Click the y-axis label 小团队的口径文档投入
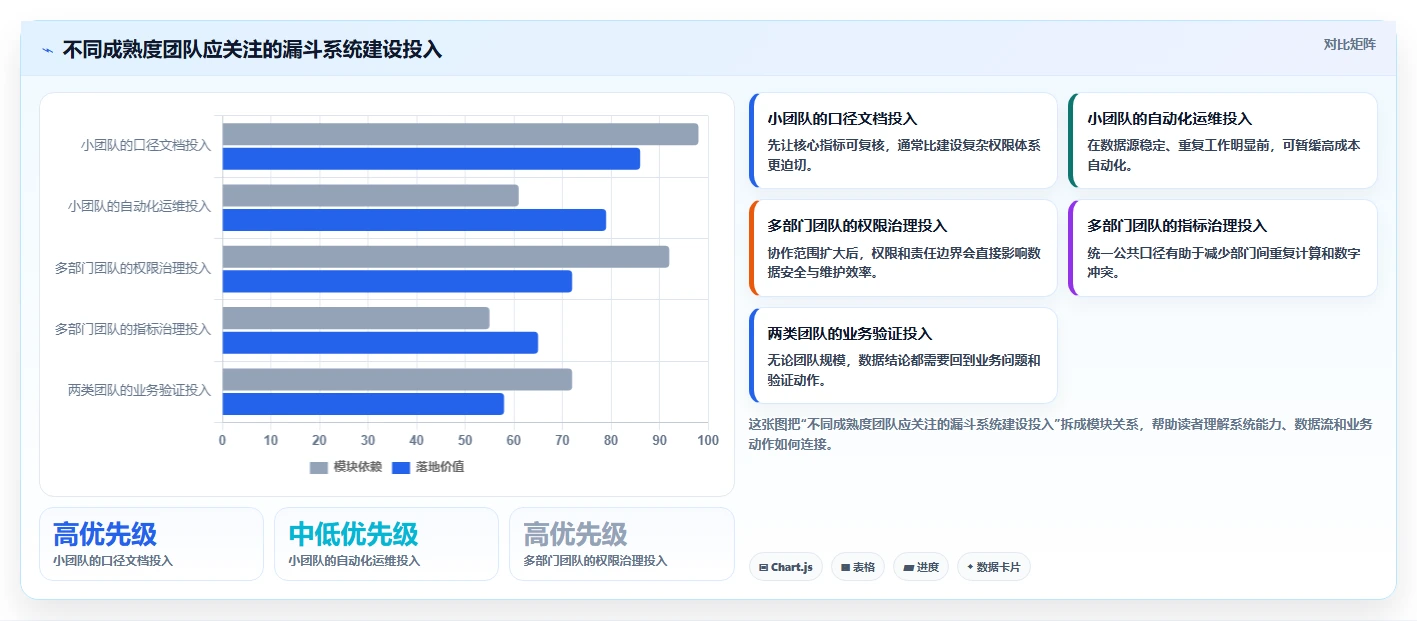Viewport: 1417px width, 621px height. (146, 145)
